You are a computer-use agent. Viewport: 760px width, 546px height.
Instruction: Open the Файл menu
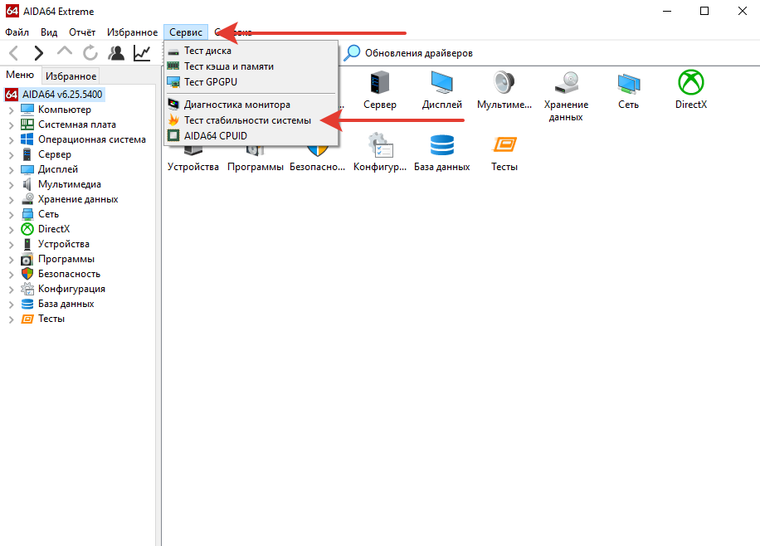tap(17, 32)
